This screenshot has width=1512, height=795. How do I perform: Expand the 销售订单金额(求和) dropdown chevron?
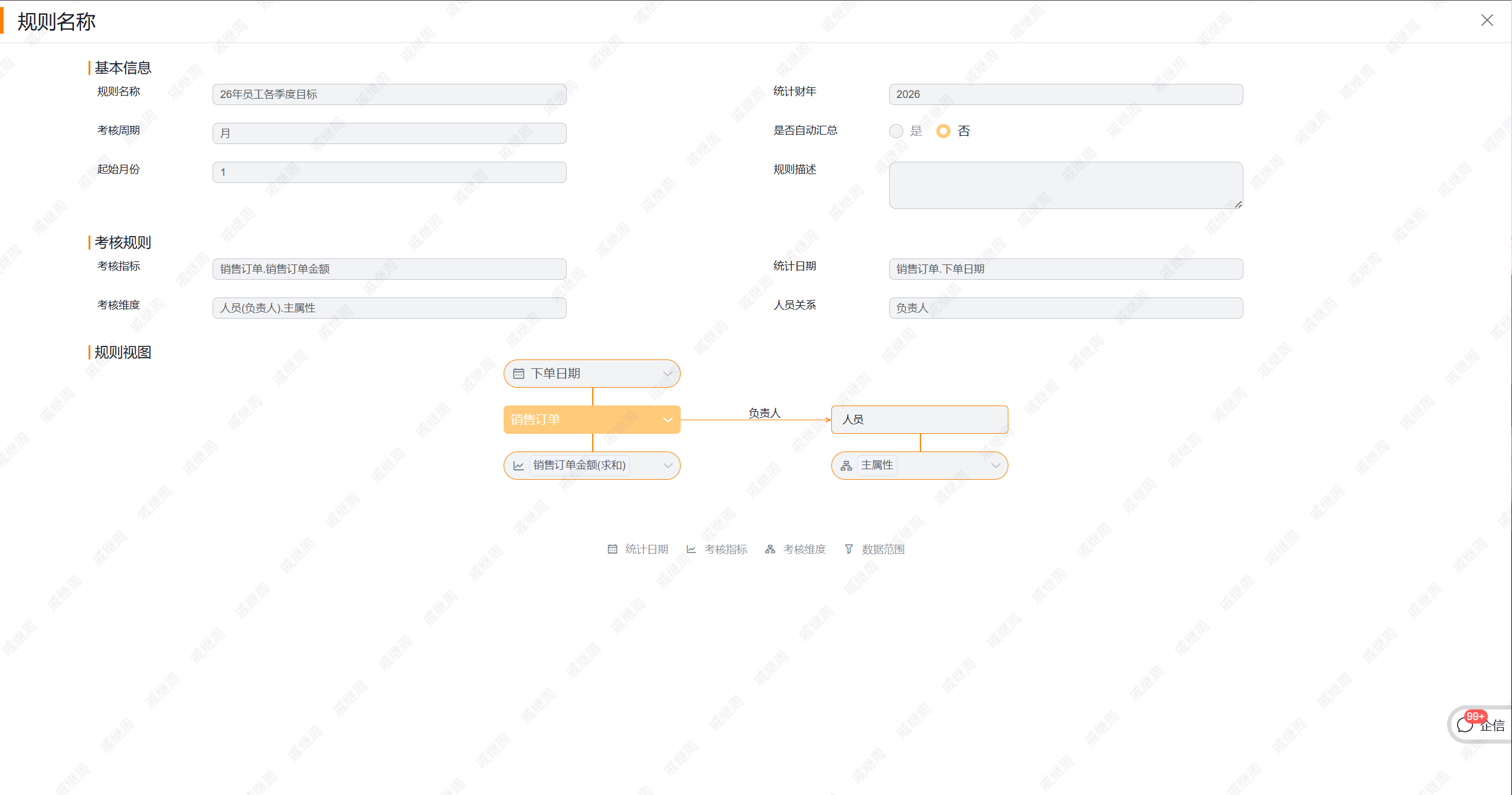667,466
